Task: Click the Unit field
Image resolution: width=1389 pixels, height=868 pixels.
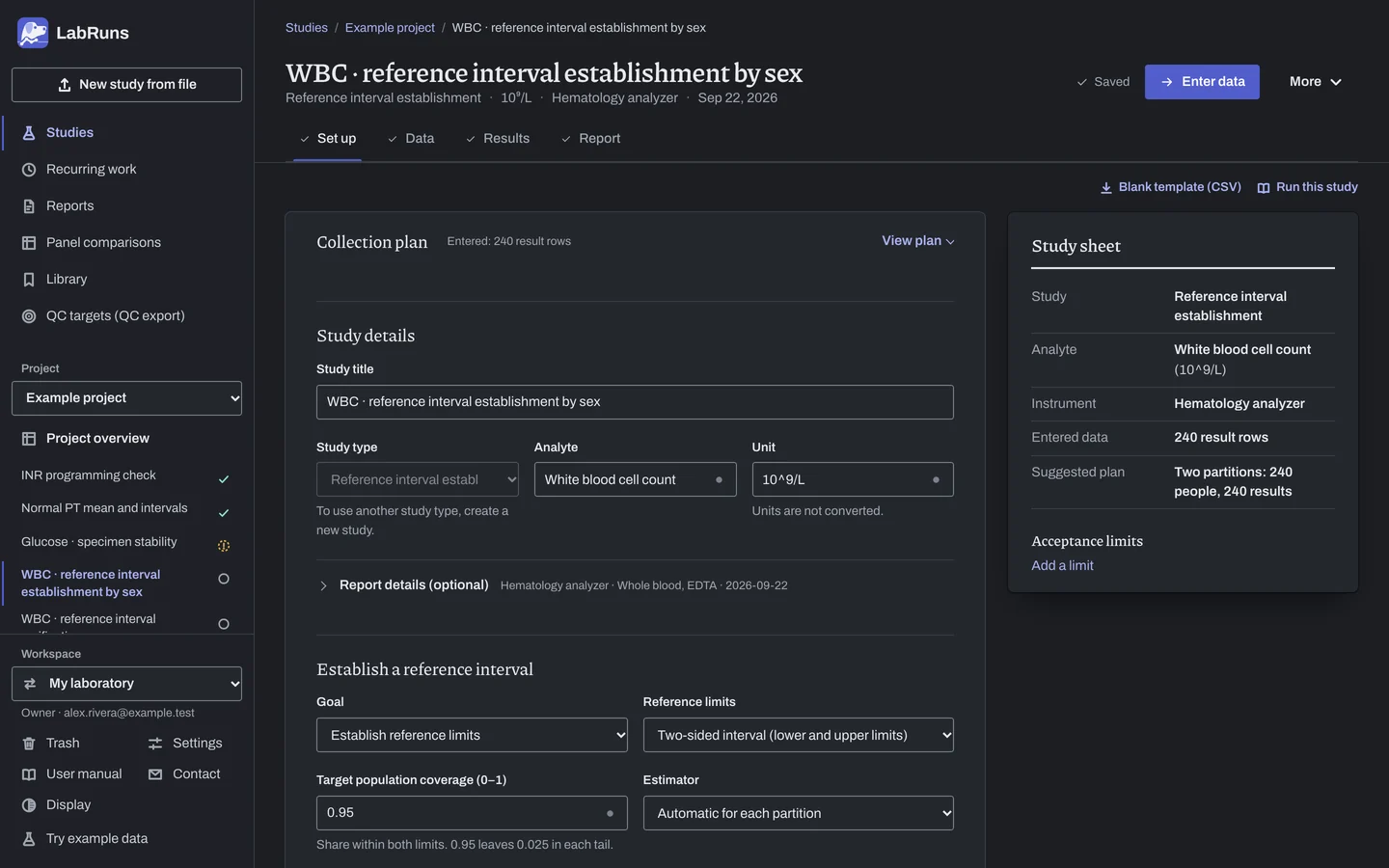Action: [x=853, y=479]
